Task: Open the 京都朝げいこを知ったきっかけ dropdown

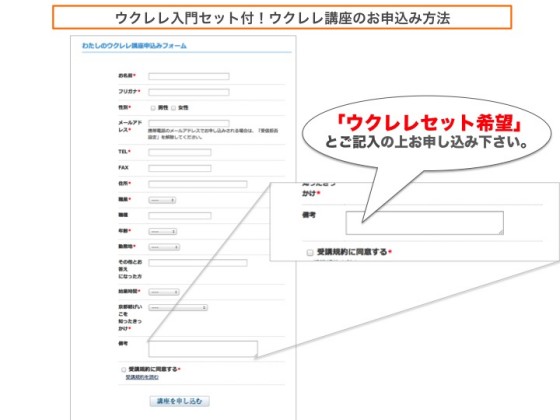Action: (178, 308)
